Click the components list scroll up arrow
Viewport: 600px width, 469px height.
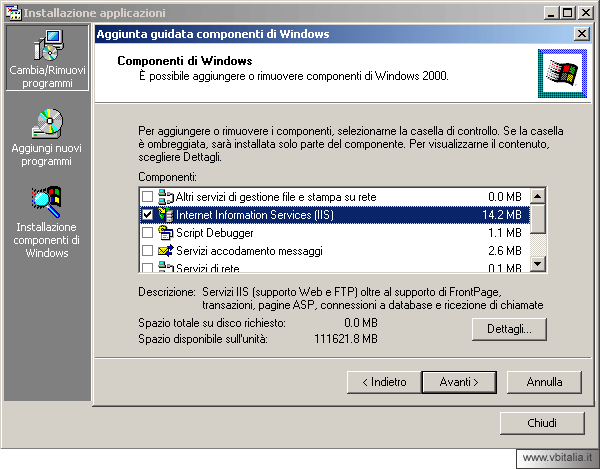coord(538,196)
